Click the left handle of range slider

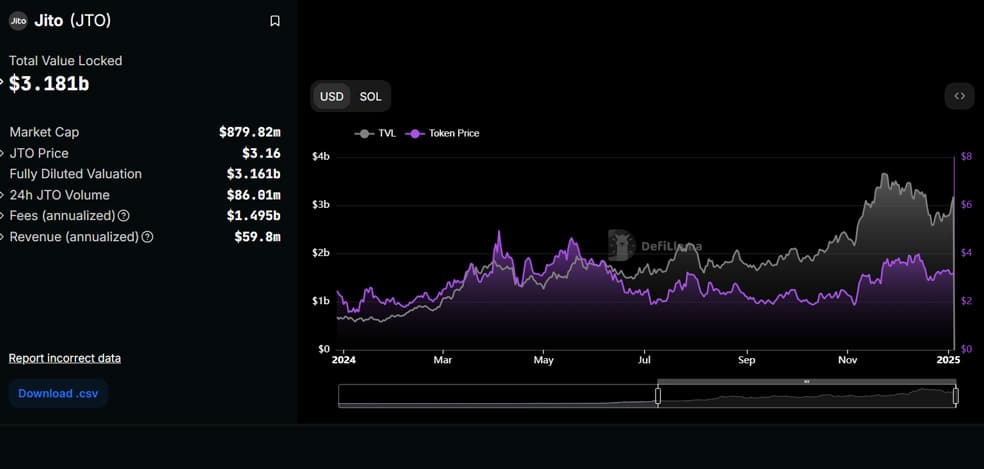tap(658, 396)
